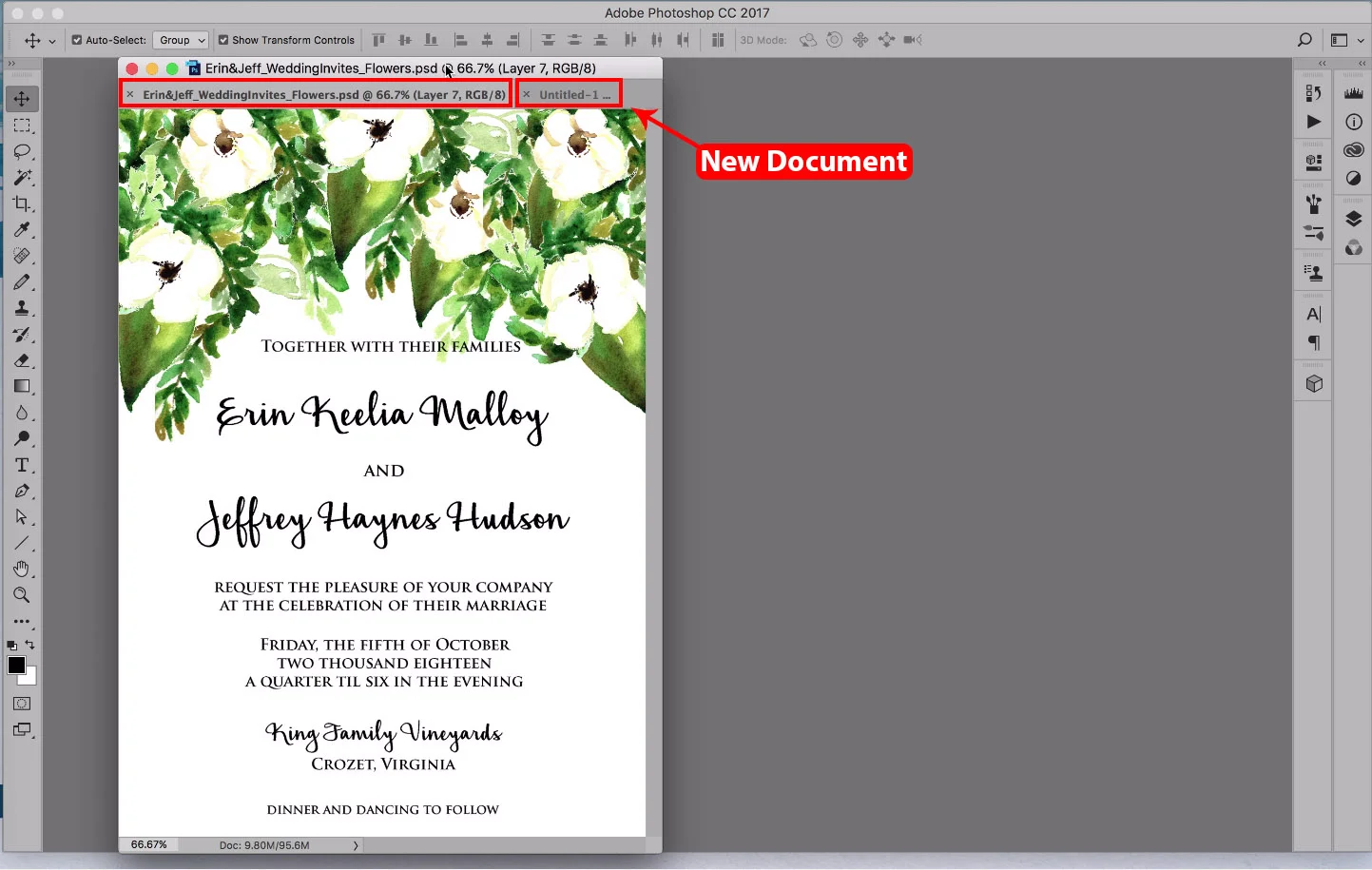
Task: Open the Paragraph panel icon
Action: point(1314,342)
